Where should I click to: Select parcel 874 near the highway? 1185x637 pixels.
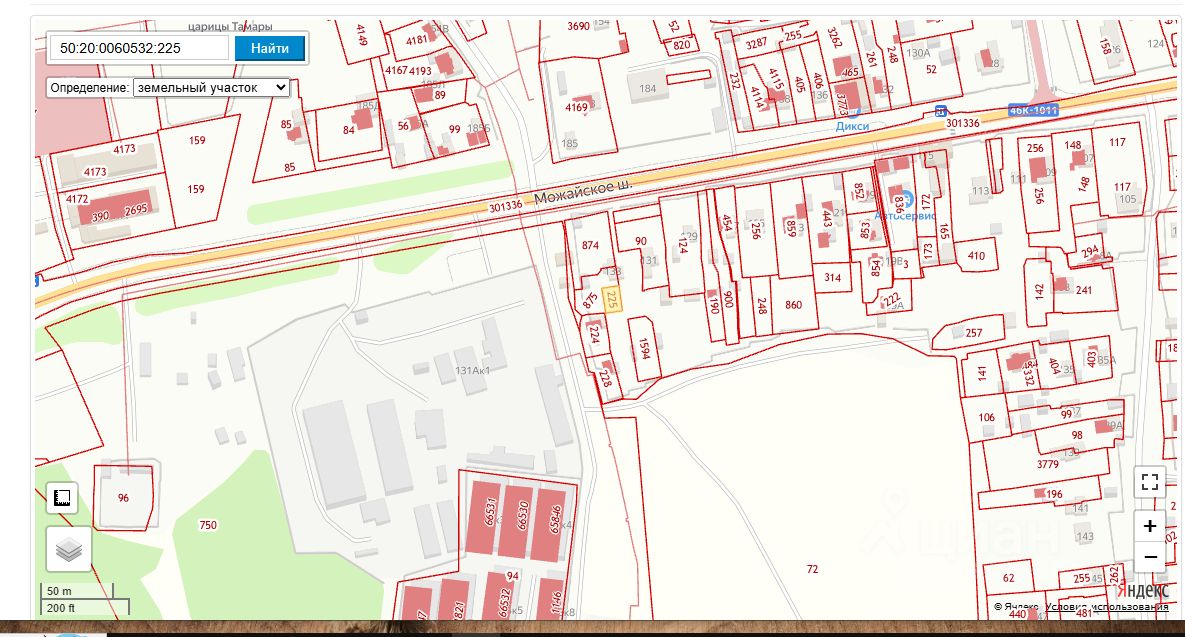590,246
